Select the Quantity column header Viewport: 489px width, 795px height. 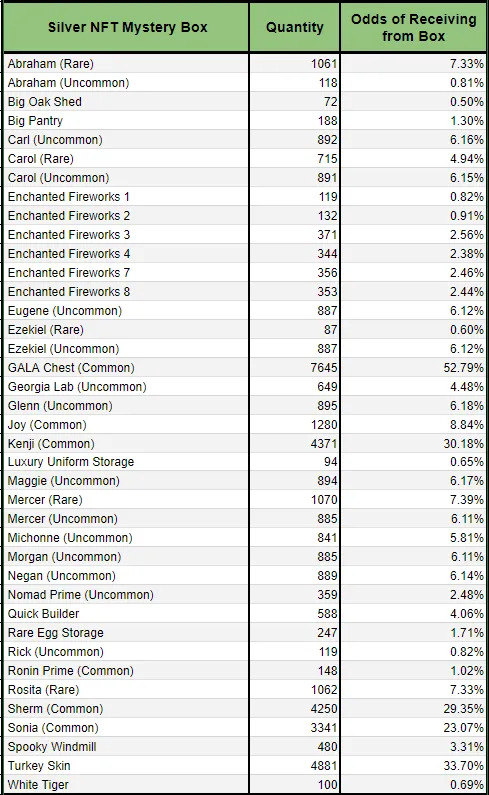295,27
